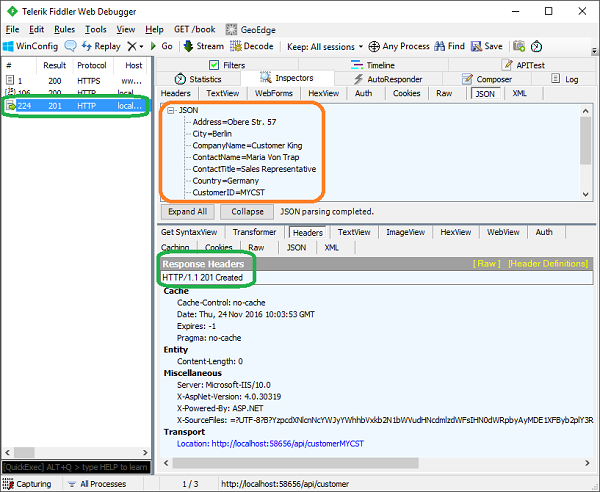
Task: Select session 1 HTTPS row
Action: [76, 81]
